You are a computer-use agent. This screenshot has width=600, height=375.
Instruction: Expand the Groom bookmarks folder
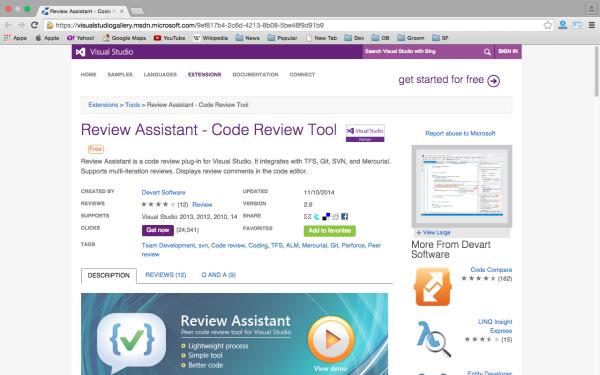click(411, 38)
